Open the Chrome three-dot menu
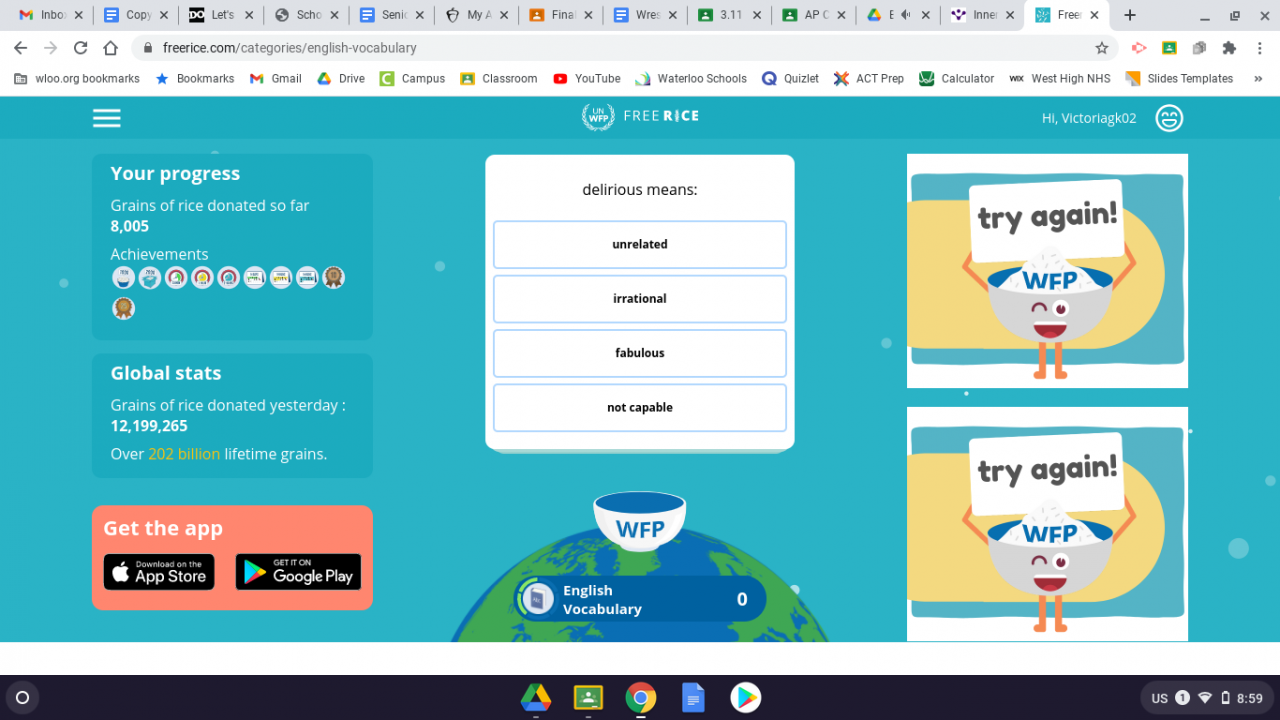1280x720 pixels. point(1259,47)
